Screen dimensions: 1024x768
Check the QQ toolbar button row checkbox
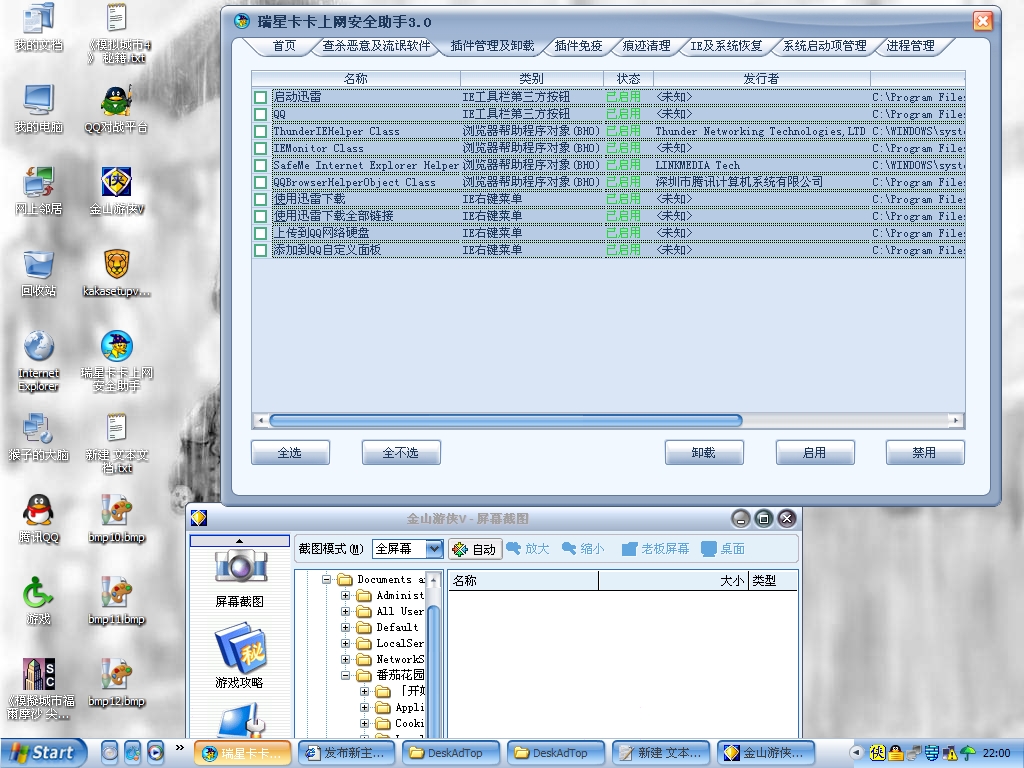pos(261,114)
